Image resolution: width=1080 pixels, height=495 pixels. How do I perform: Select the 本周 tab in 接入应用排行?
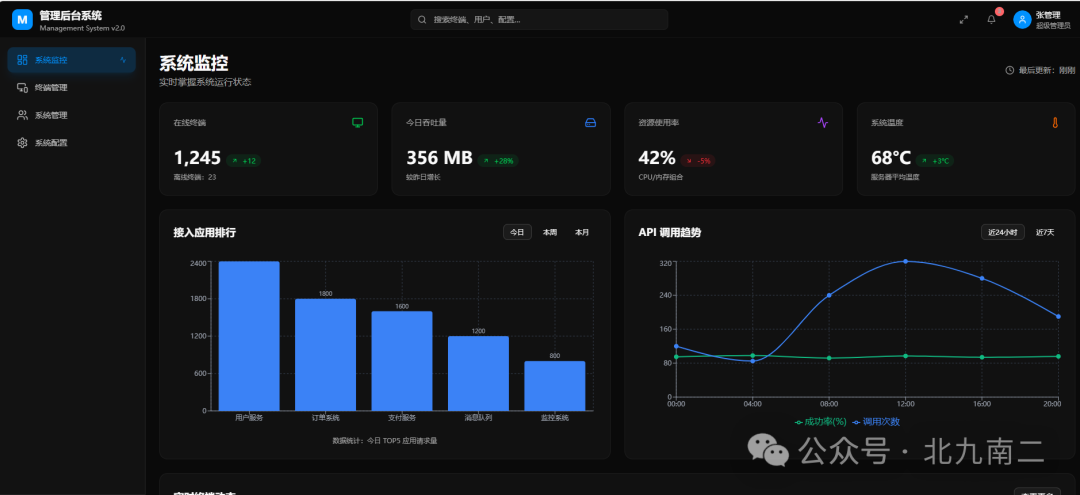[x=550, y=232]
